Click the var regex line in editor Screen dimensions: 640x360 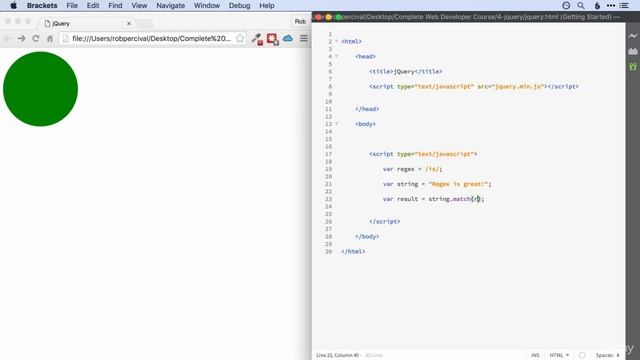click(413, 169)
